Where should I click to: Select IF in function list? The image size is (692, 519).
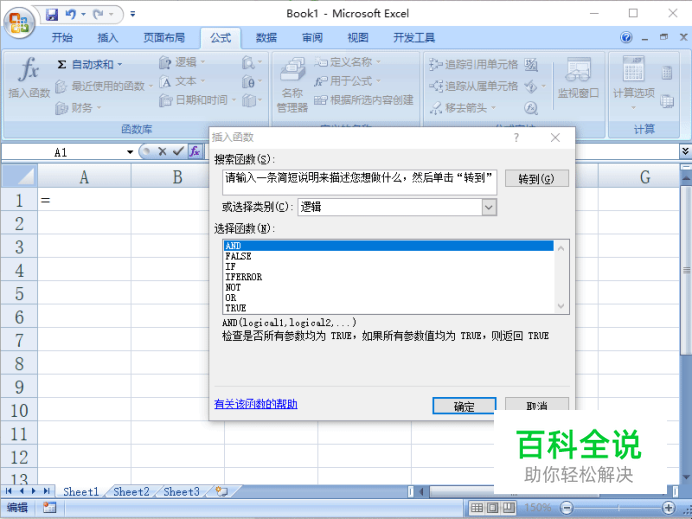coord(388,267)
